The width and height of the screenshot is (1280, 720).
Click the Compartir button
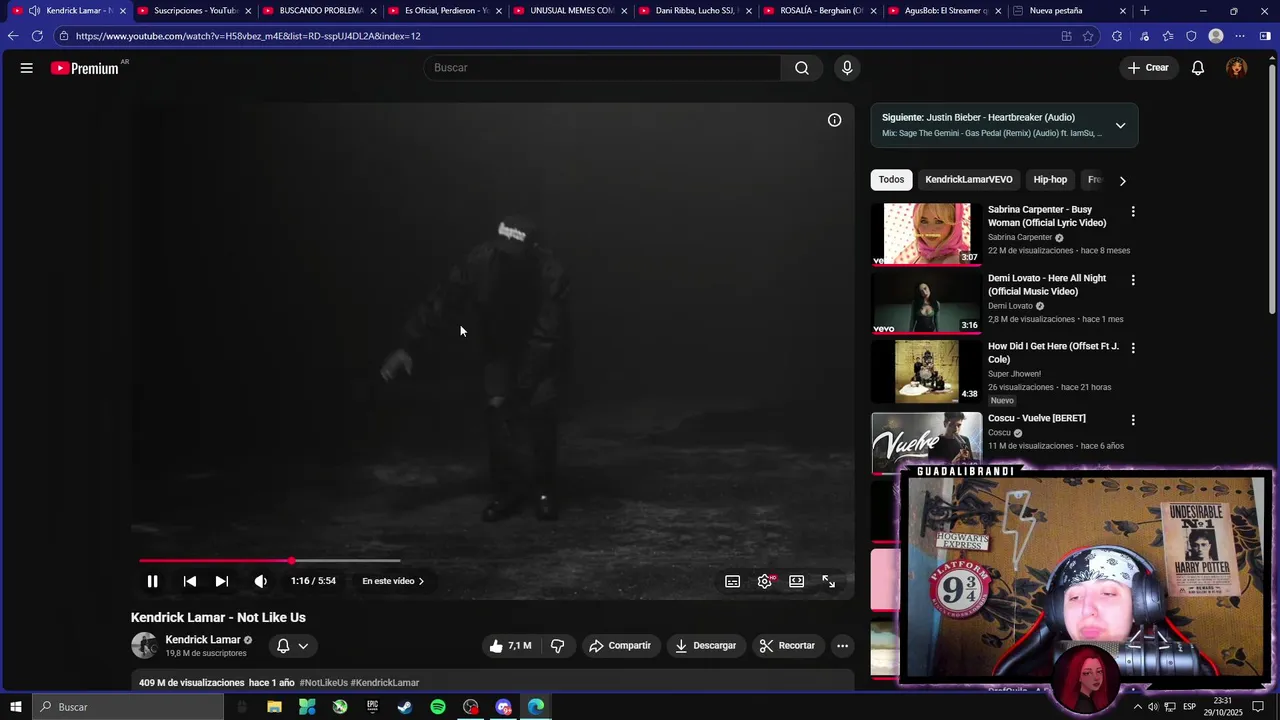(x=620, y=646)
